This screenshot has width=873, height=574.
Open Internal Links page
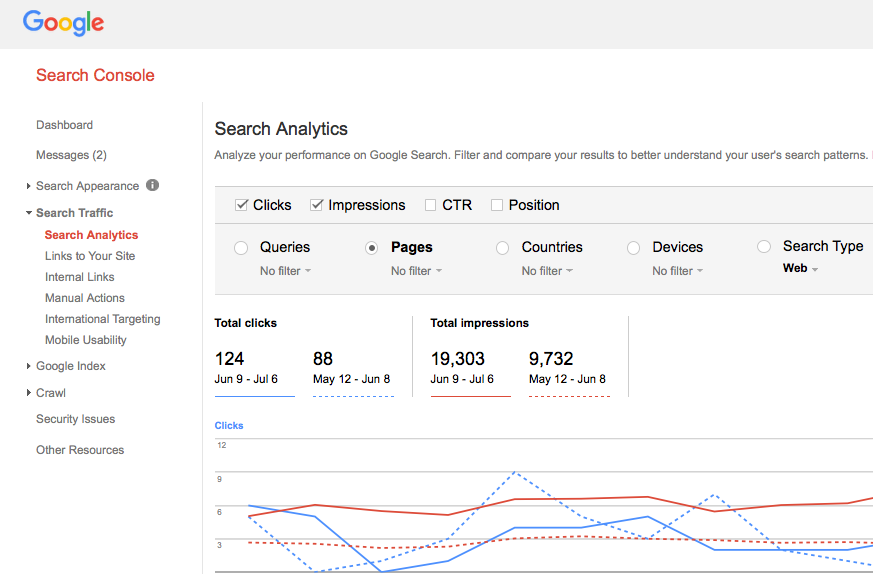tap(80, 277)
